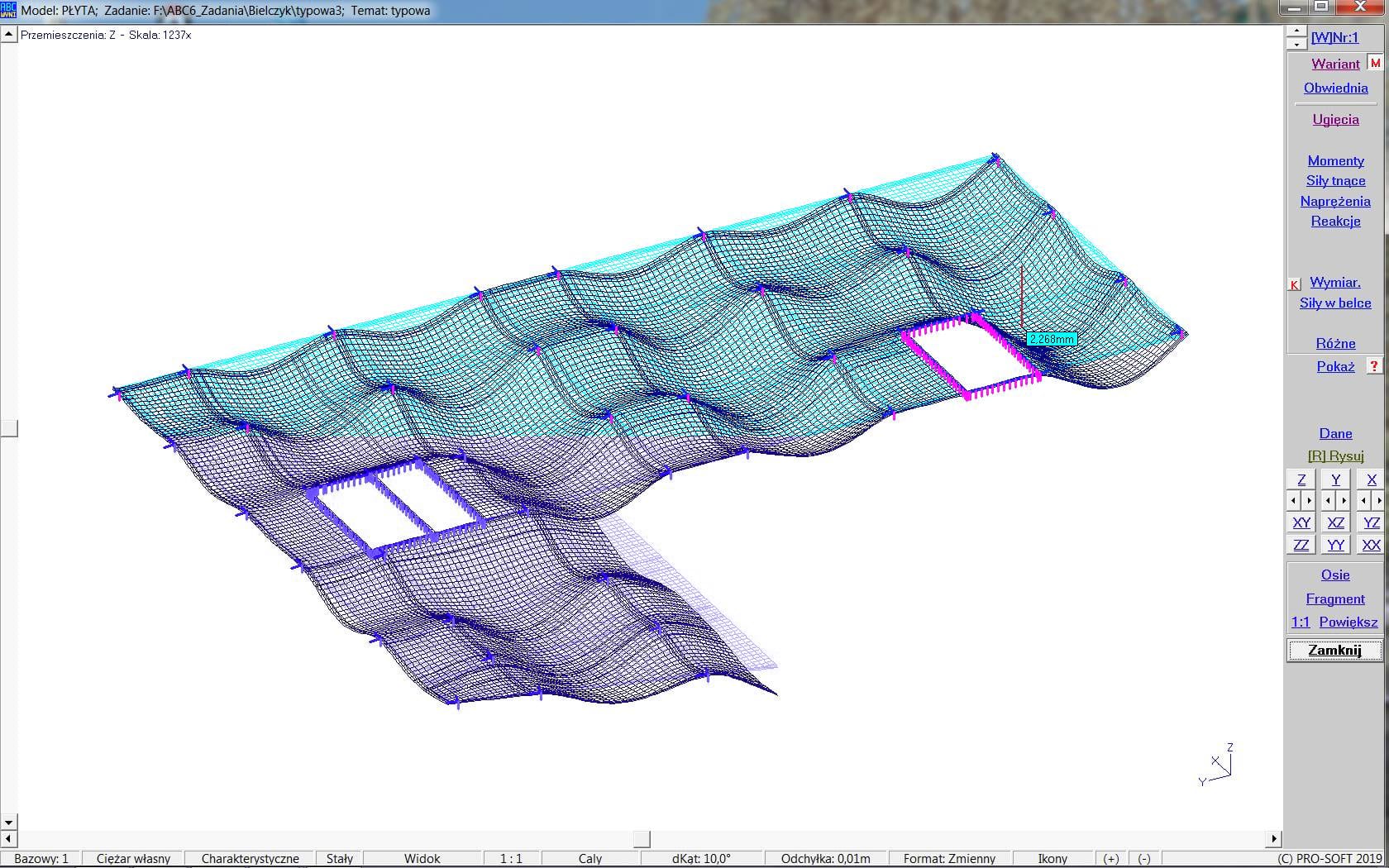
Task: Toggle Ikony in the status bar
Action: [1052, 858]
